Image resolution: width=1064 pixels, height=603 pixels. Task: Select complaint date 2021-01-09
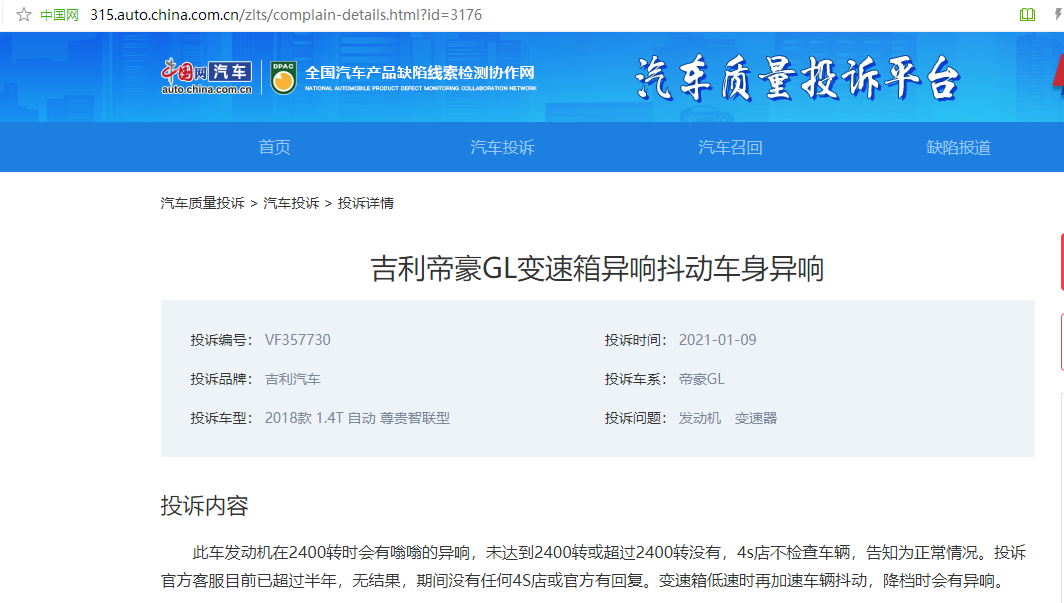717,340
